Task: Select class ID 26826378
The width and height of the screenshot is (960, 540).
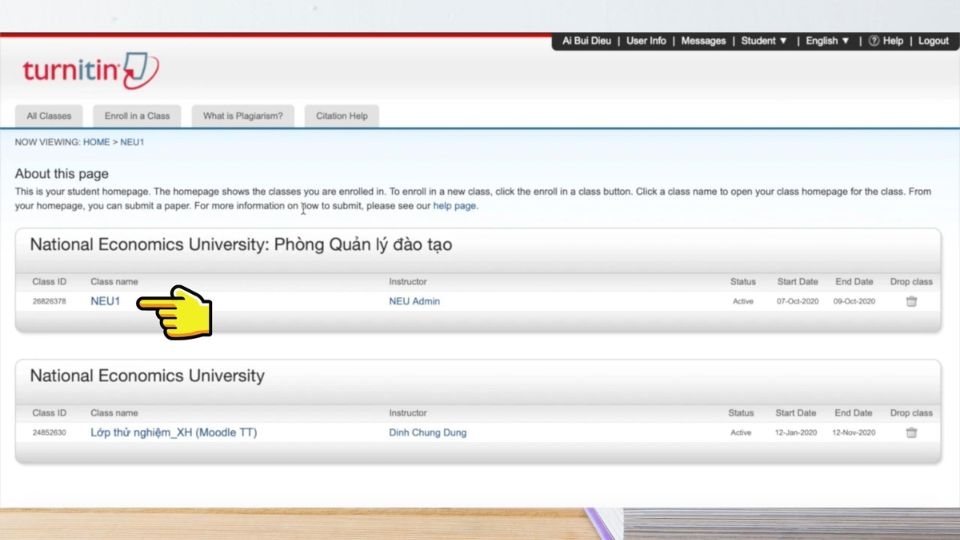Action: (x=49, y=301)
